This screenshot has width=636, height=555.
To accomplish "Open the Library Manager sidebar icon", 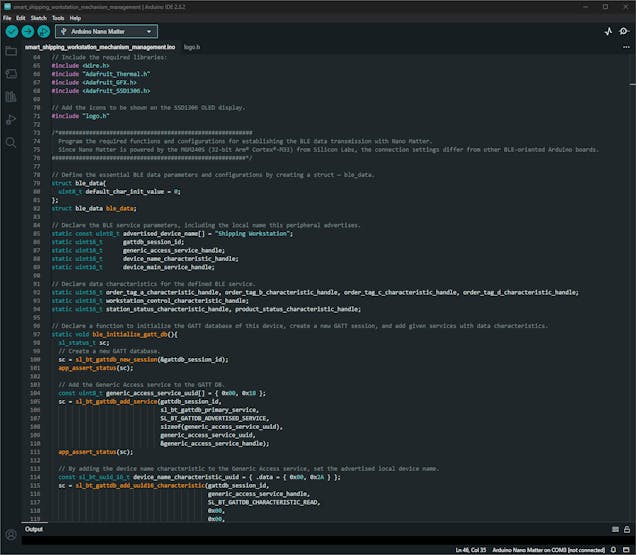I will pyautogui.click(x=11, y=97).
